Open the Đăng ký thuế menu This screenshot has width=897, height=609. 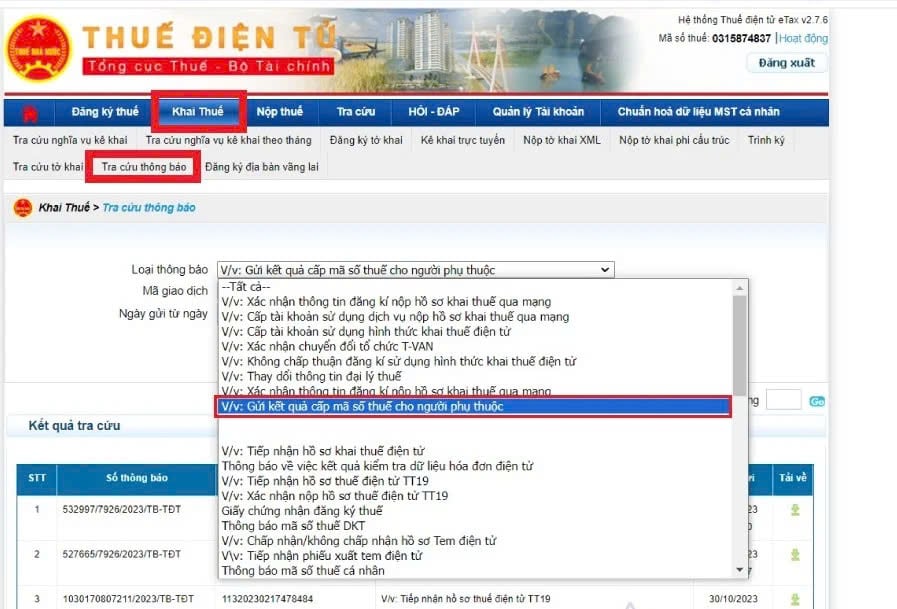[x=105, y=112]
